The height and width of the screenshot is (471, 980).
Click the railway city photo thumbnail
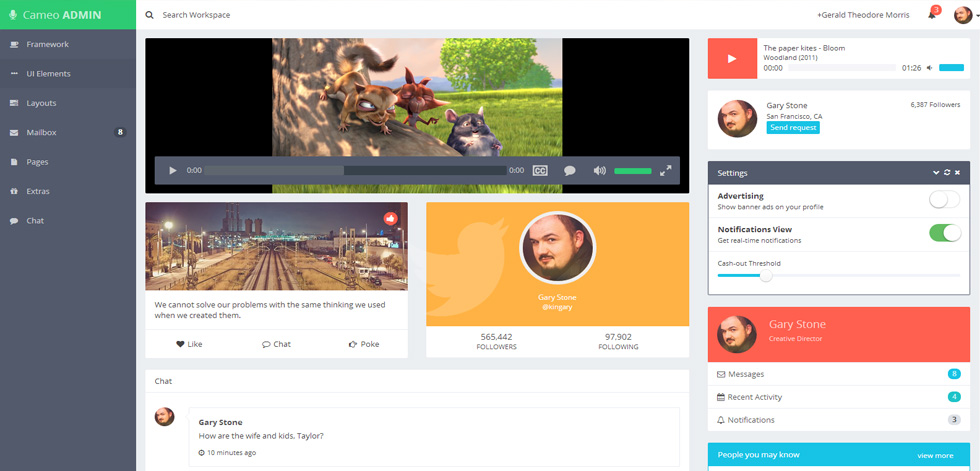click(x=276, y=246)
